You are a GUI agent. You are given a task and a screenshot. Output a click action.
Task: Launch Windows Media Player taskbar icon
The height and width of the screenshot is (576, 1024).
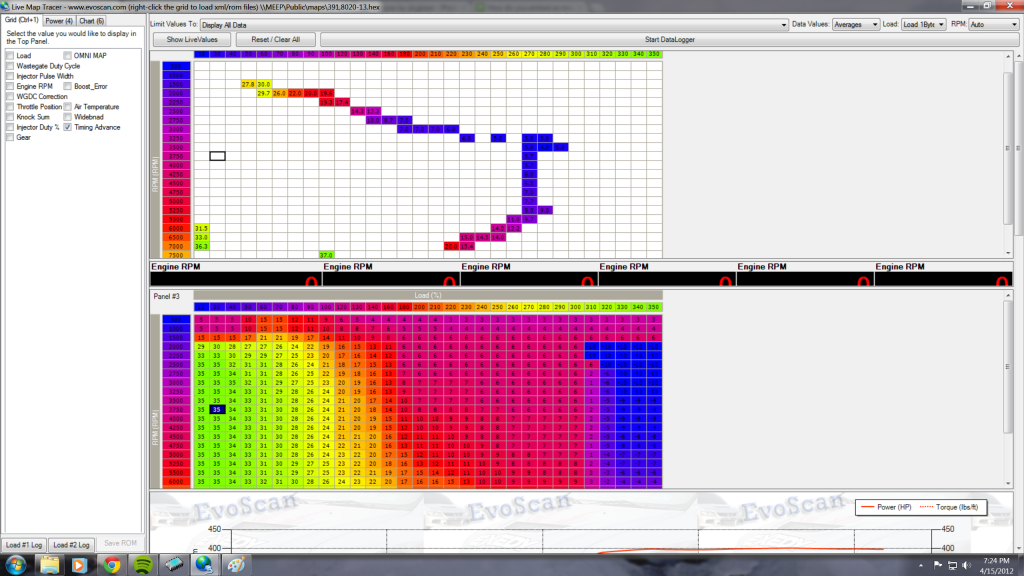coord(80,565)
